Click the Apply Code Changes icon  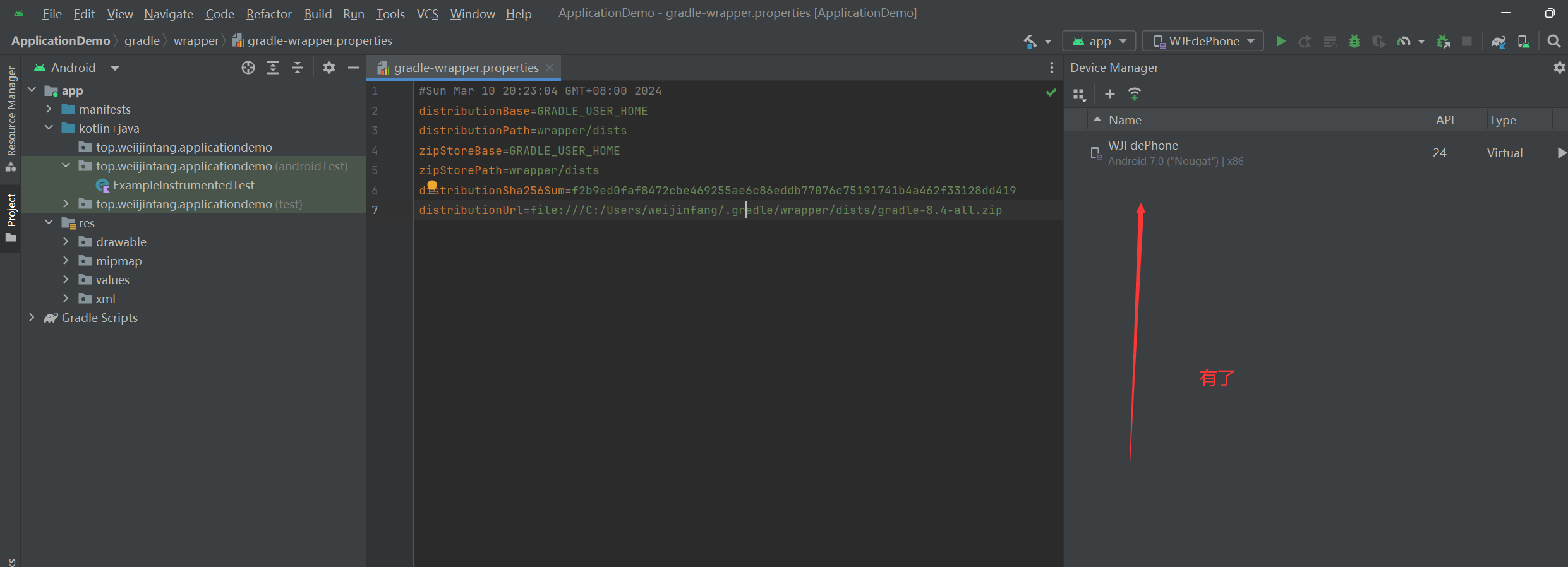pos(1330,42)
